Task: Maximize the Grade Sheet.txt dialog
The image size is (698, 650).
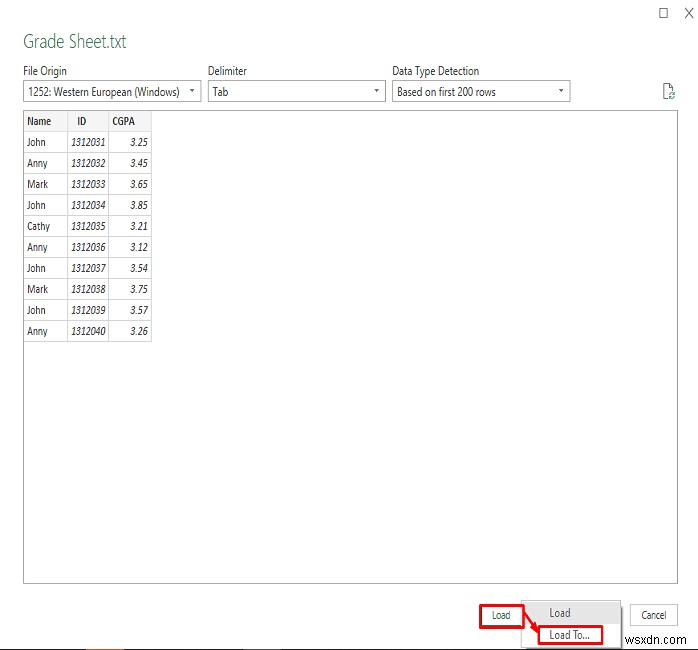Action: pos(663,13)
